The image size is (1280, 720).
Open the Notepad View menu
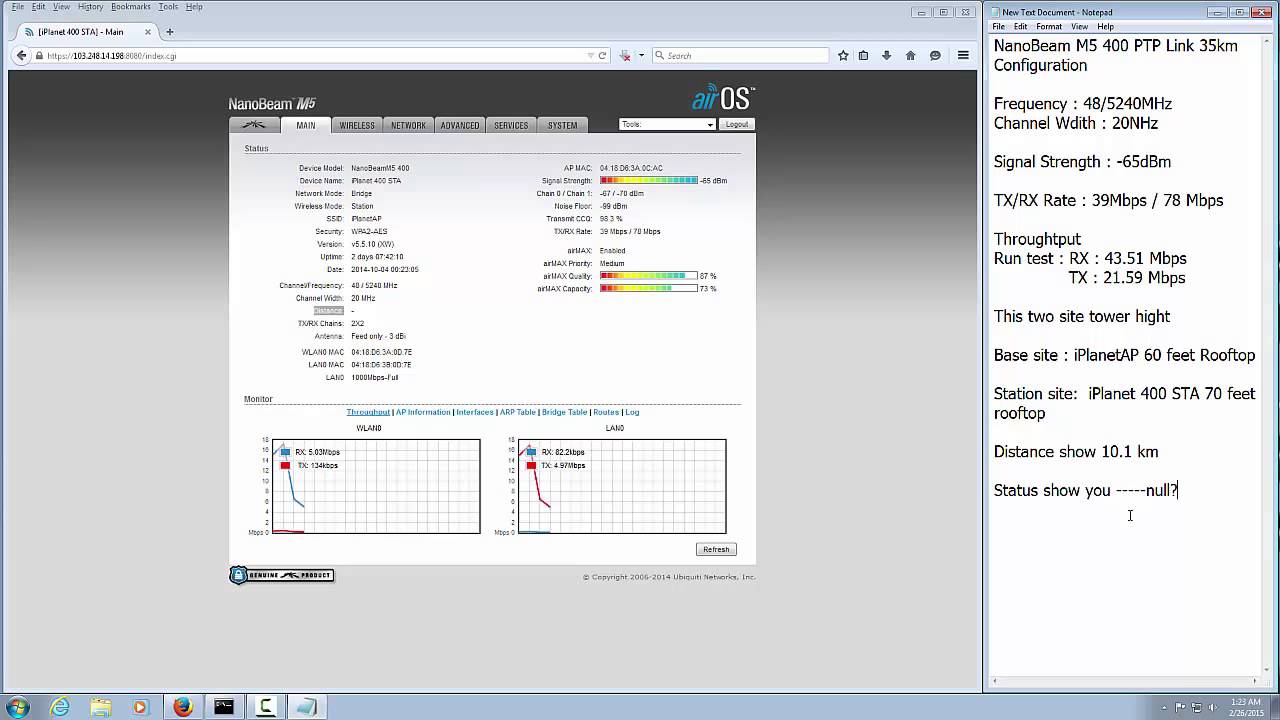[1080, 27]
